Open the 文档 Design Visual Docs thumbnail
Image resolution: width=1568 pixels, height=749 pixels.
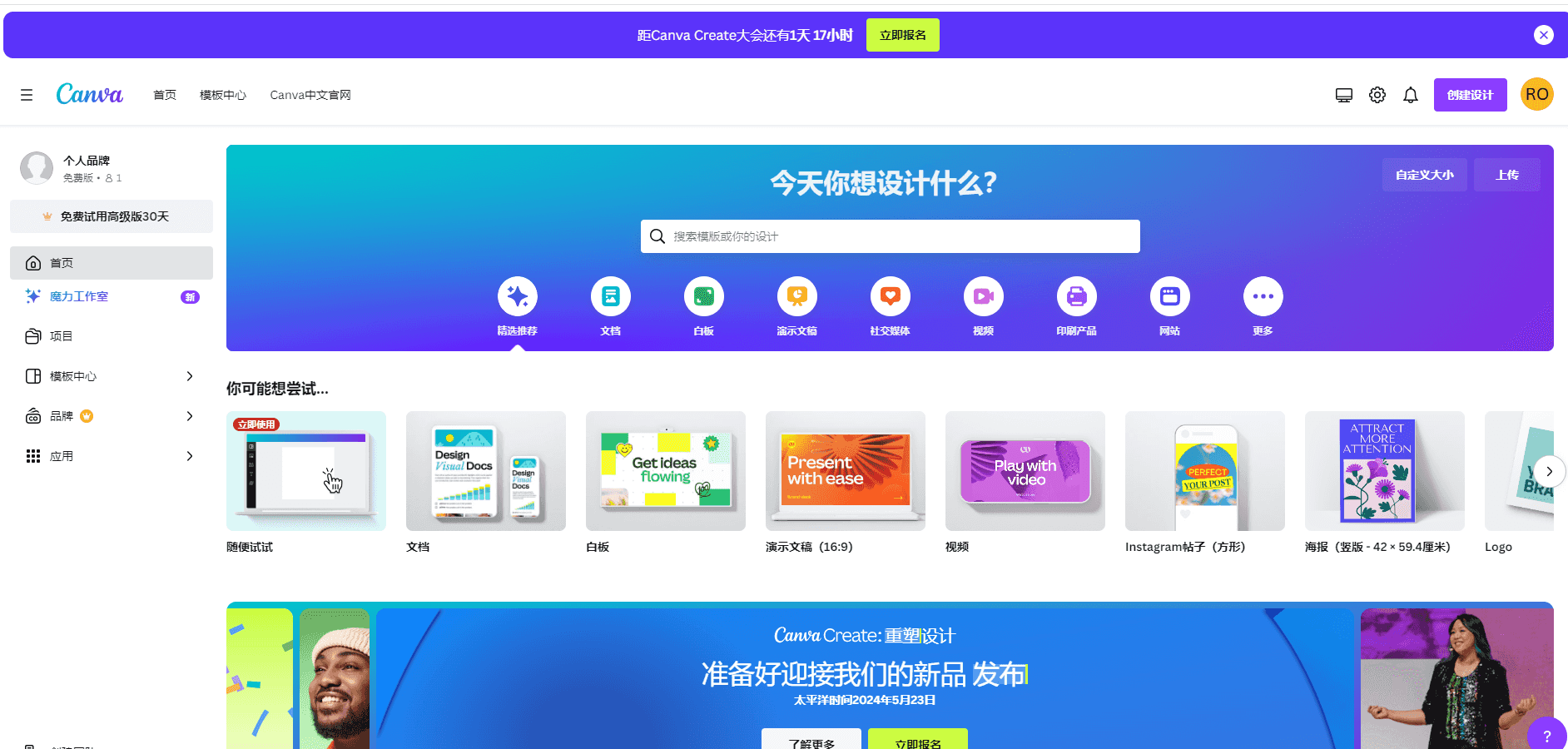tap(486, 471)
